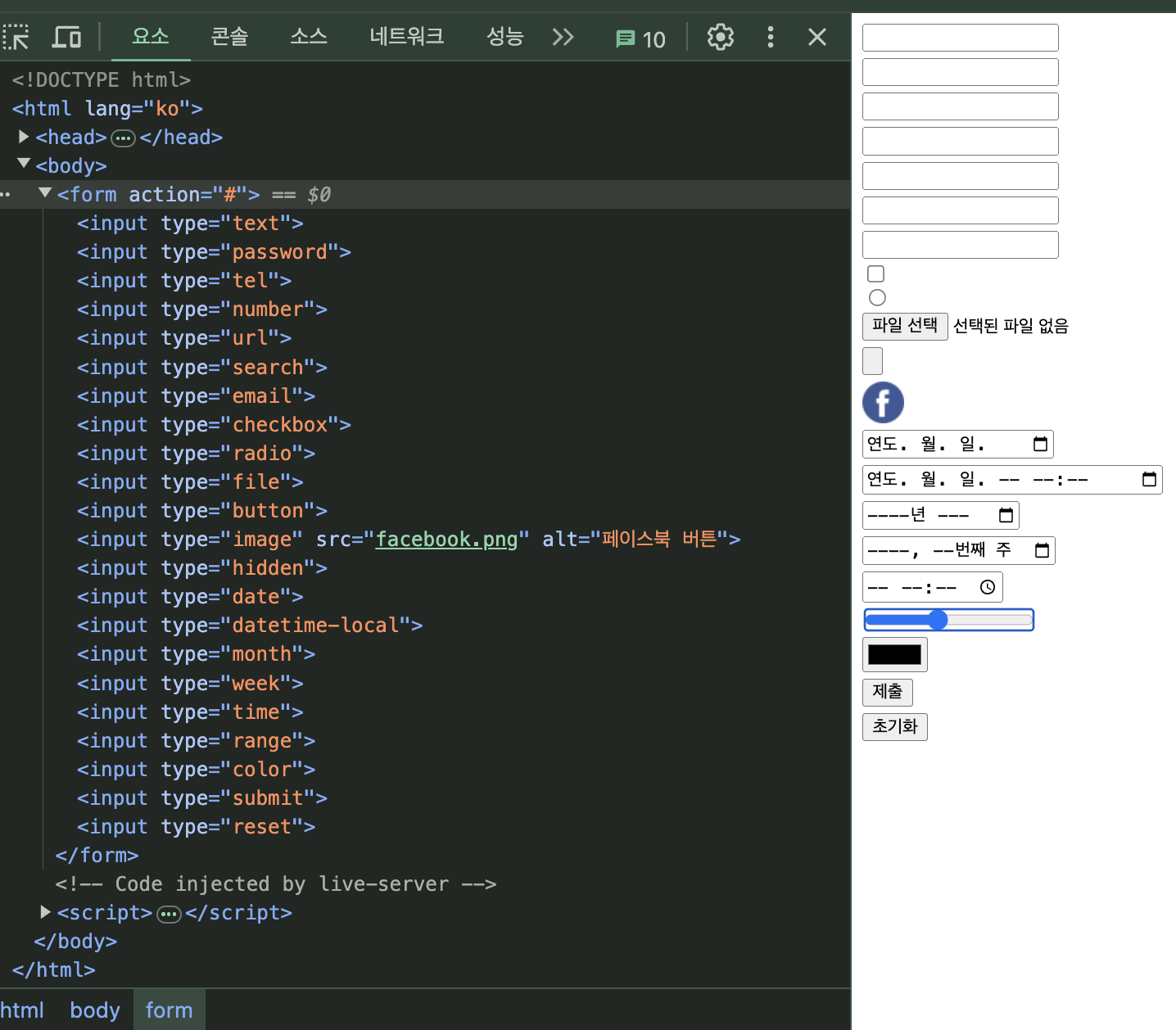
Task: Focus the first text input field
Action: pos(960,38)
